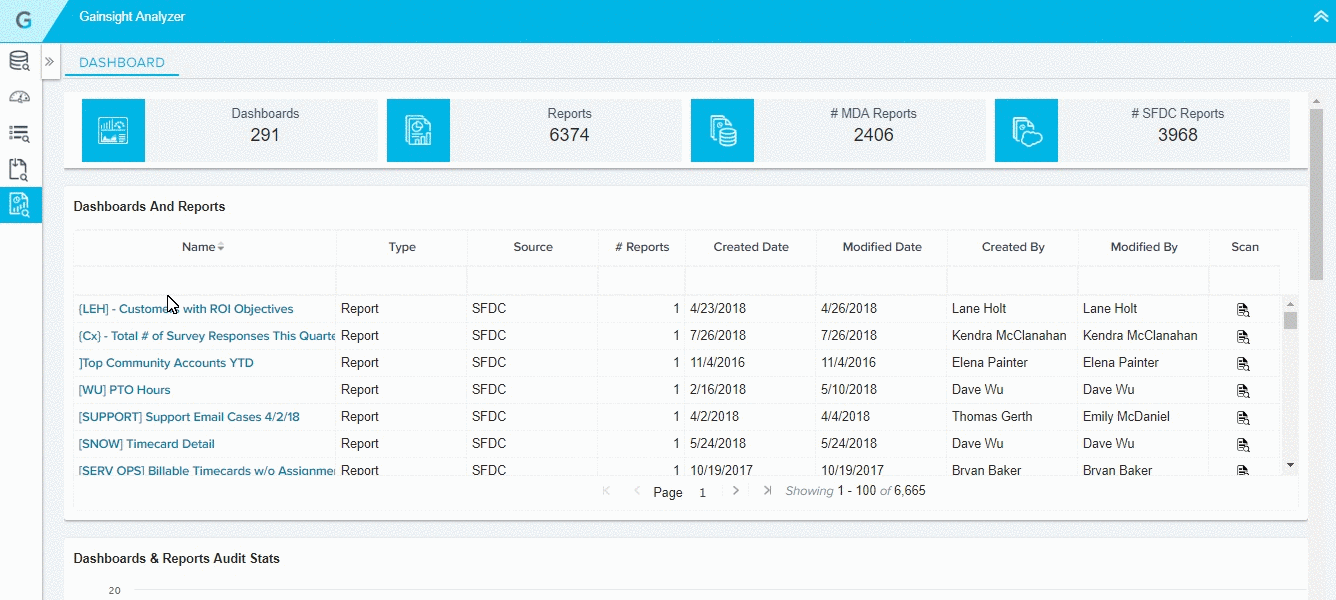The height and width of the screenshot is (600, 1336).
Task: Open Support Email Cases 4/2/18 report
Action: [189, 417]
